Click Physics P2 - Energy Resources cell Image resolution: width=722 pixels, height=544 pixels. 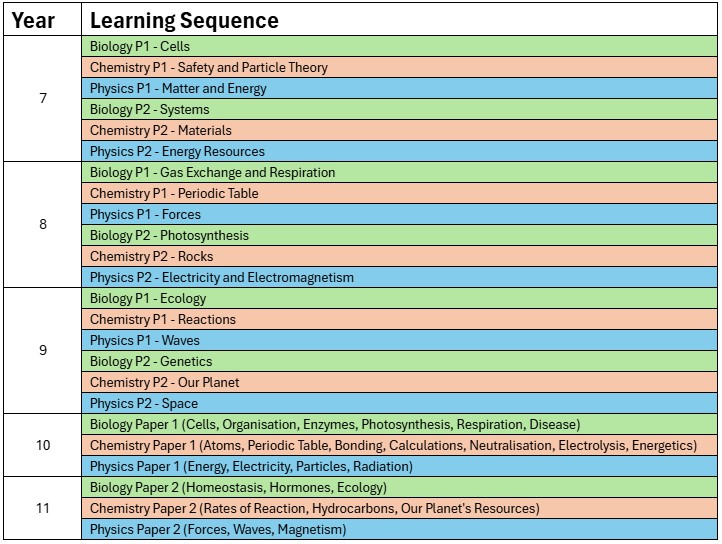(x=177, y=151)
